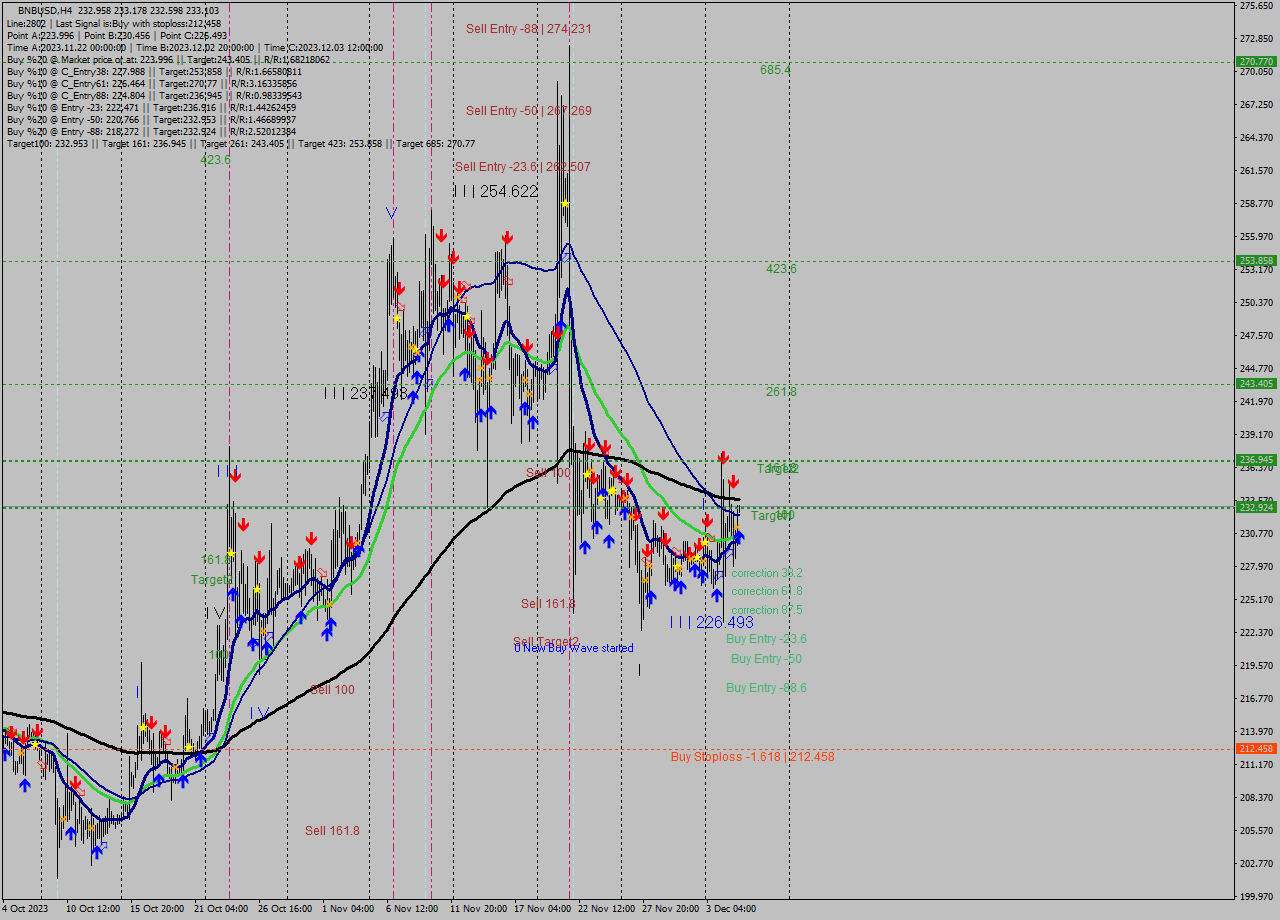The height and width of the screenshot is (920, 1280).
Task: Click the '1 Nov 04:00' time axis label
Action: coord(348,909)
